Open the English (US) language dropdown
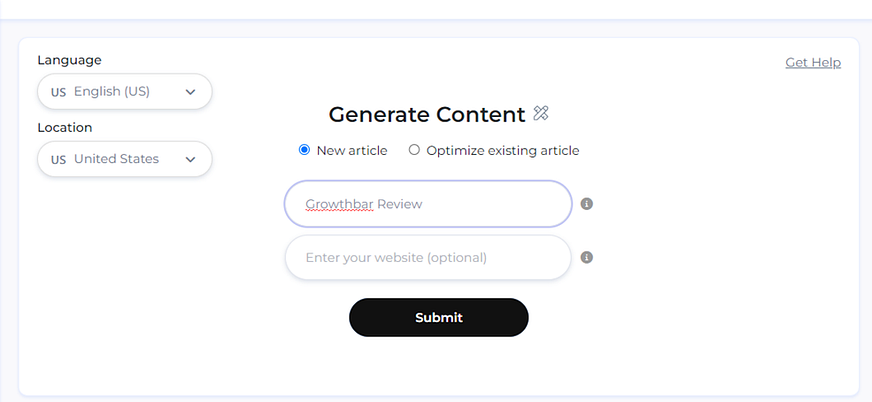This screenshot has height=402, width=872. (x=124, y=92)
